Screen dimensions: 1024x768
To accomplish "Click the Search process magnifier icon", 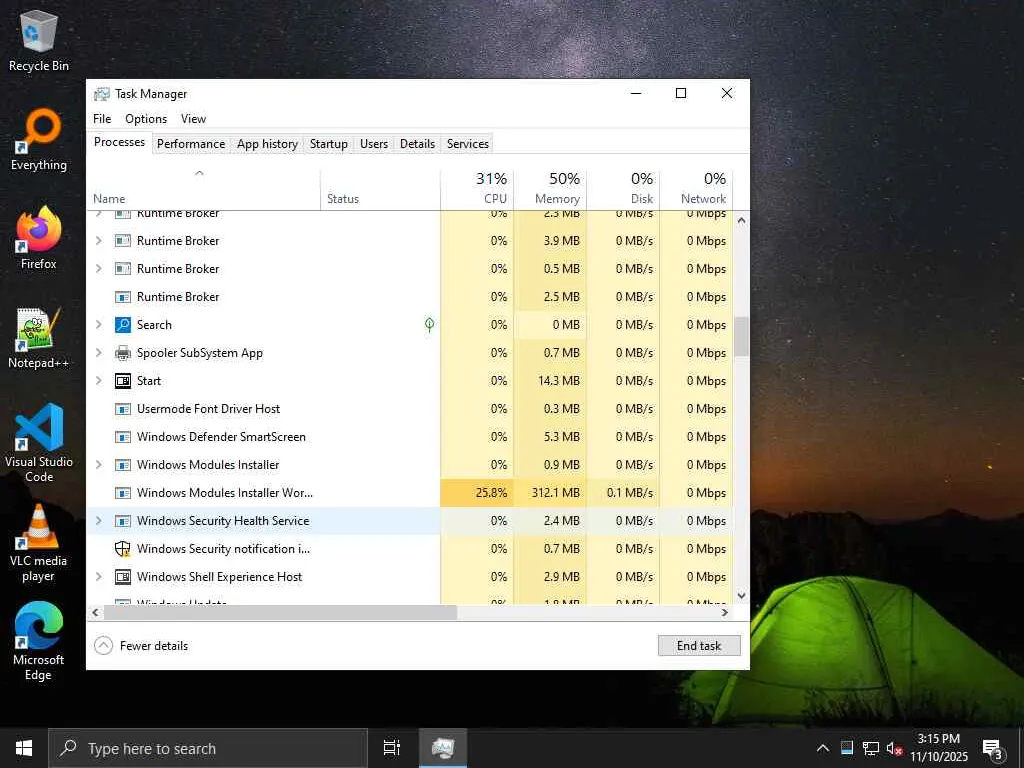I will [x=123, y=325].
